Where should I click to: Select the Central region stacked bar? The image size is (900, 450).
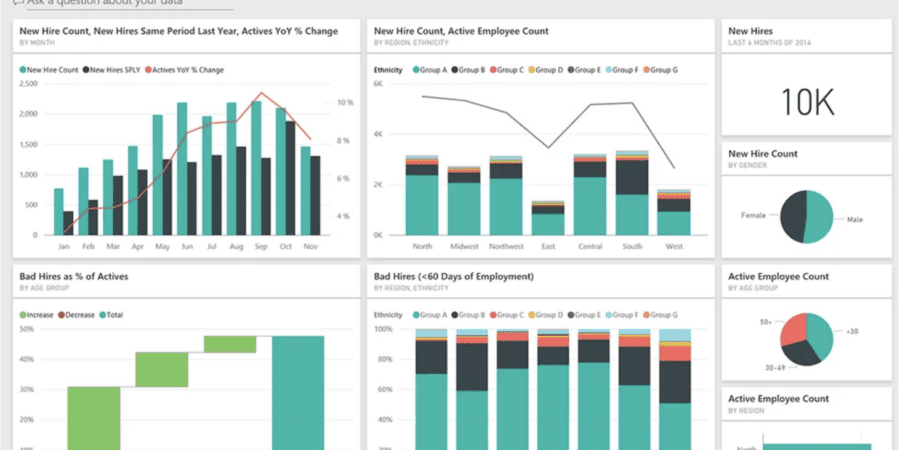pyautogui.click(x=590, y=195)
